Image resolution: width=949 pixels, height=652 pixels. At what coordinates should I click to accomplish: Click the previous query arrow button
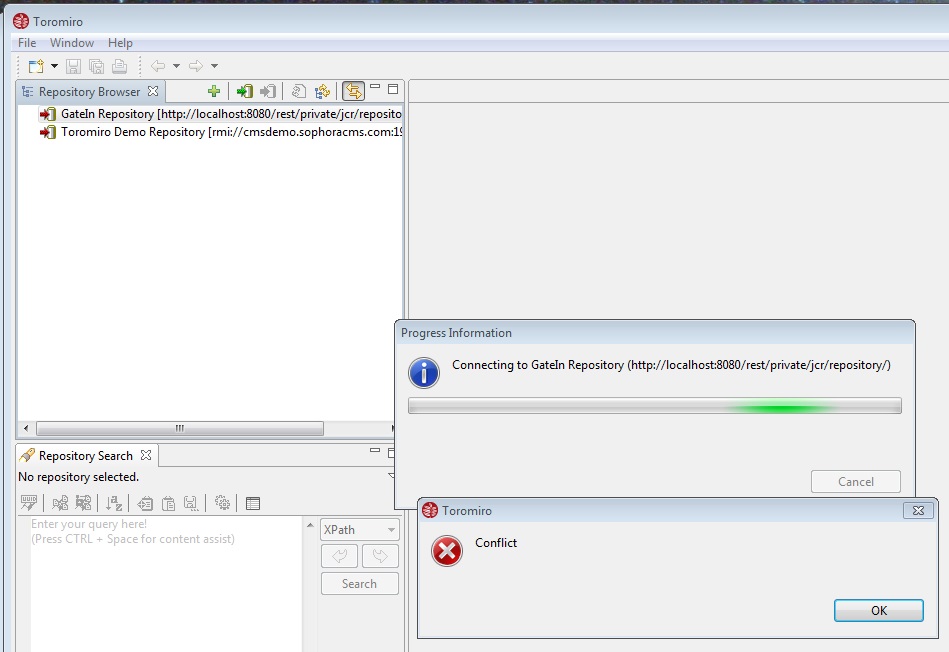click(x=340, y=556)
